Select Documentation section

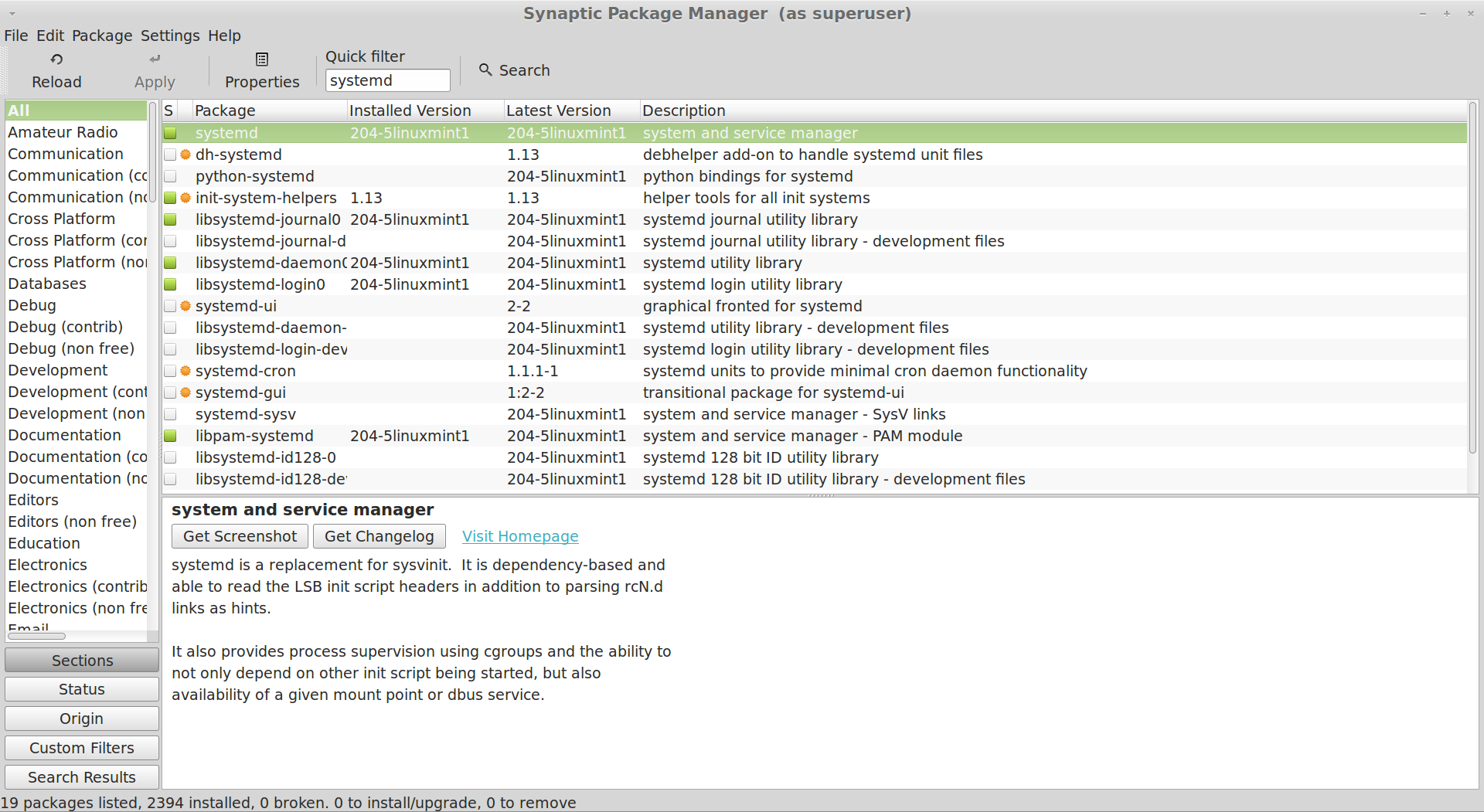pyautogui.click(x=76, y=435)
